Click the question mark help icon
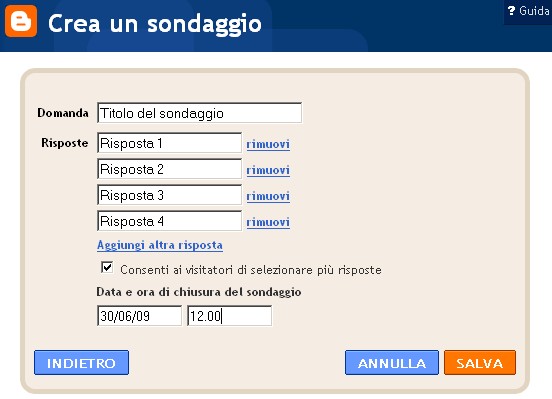The image size is (552, 399). [511, 11]
